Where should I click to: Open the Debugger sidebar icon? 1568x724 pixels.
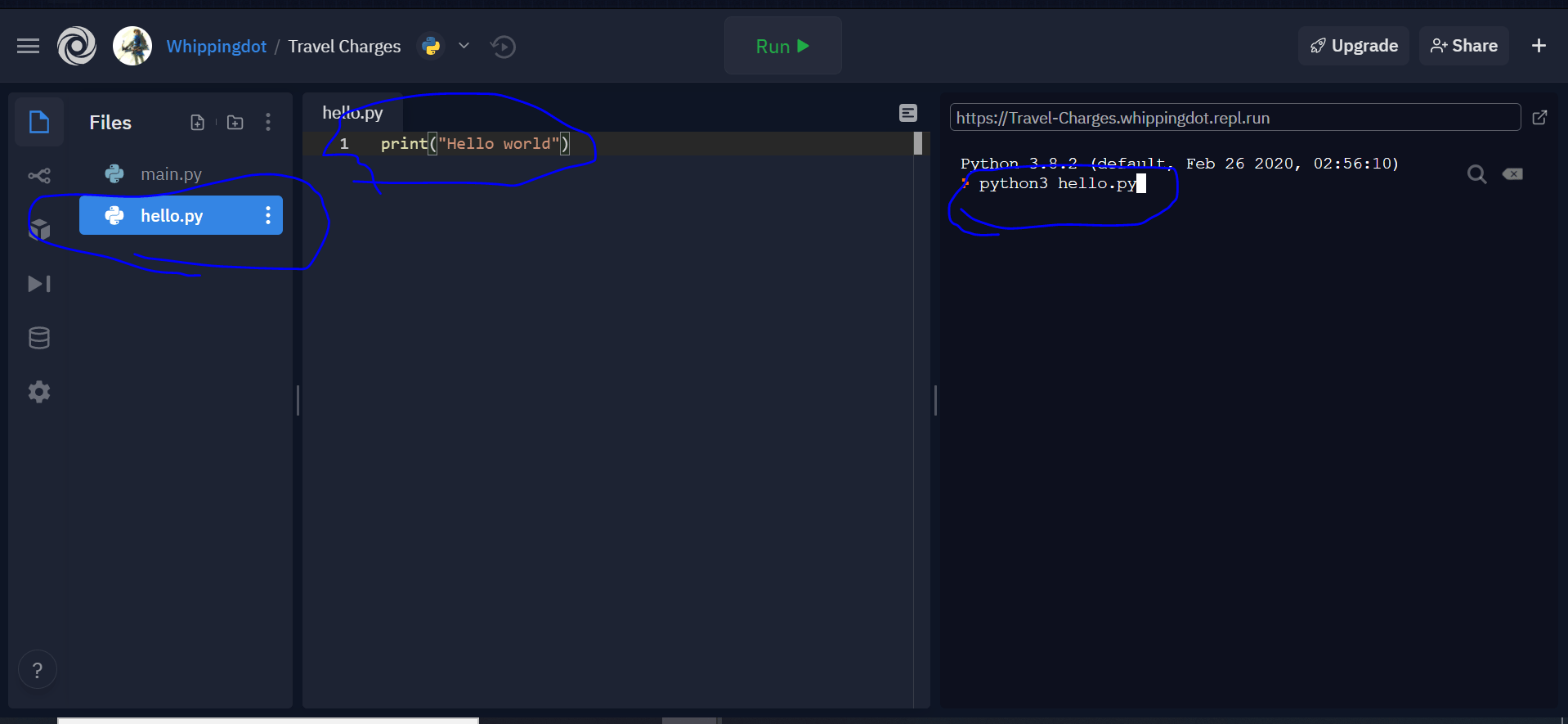coord(39,284)
